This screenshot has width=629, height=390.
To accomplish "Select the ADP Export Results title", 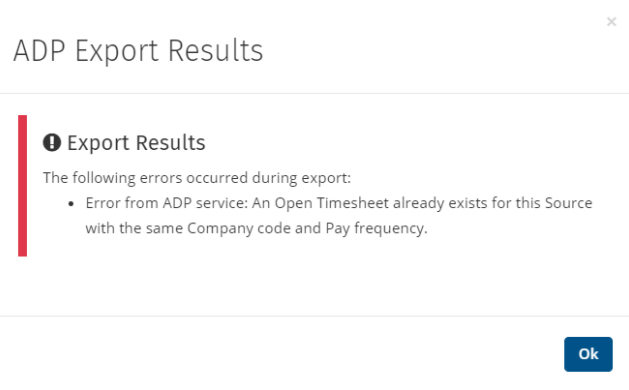I will coord(138,51).
